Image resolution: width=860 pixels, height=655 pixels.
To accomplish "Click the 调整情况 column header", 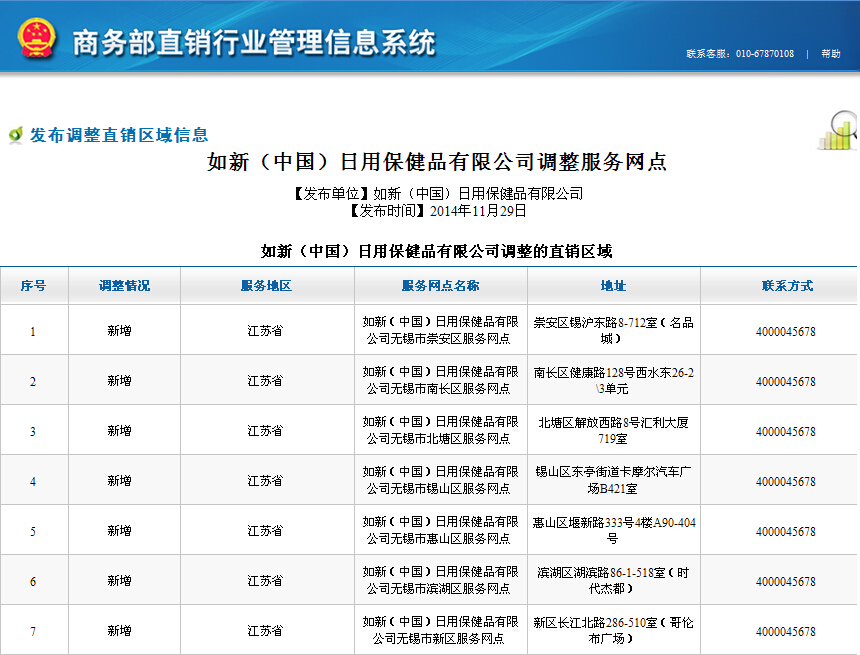I will [125, 286].
